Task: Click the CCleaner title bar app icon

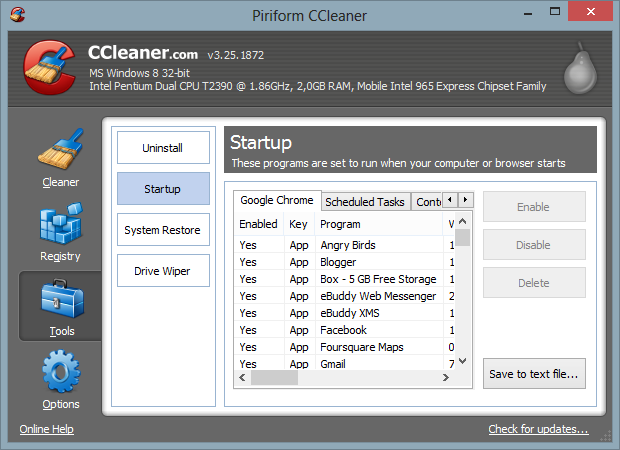Action: coord(17,15)
